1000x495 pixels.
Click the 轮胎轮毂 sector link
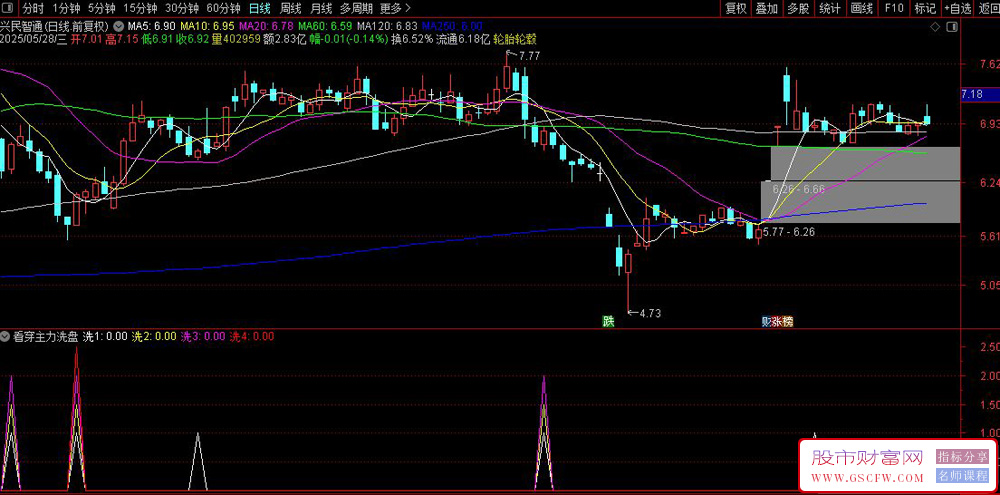pos(513,38)
